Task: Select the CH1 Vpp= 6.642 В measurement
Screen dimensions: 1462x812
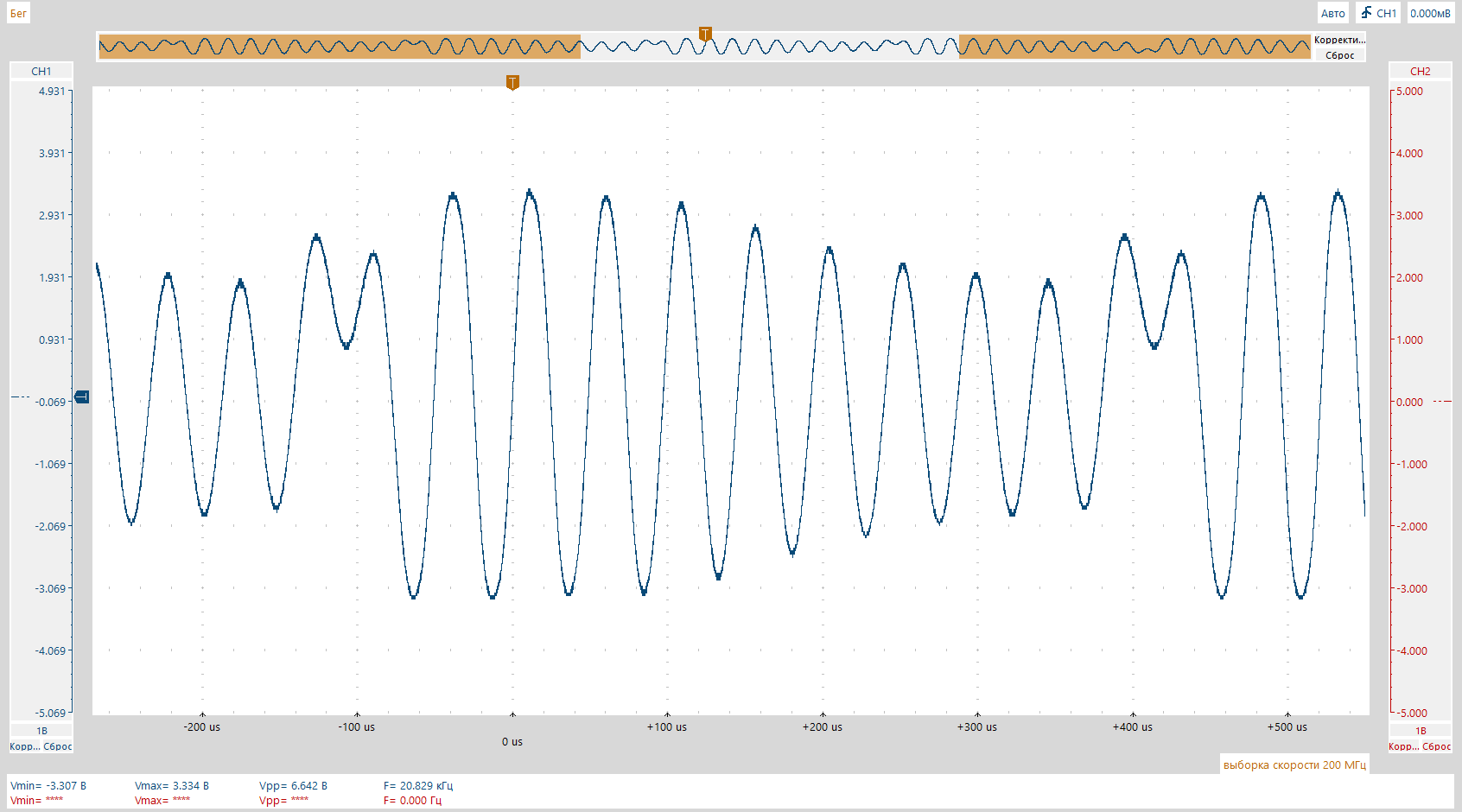Action: tap(294, 785)
